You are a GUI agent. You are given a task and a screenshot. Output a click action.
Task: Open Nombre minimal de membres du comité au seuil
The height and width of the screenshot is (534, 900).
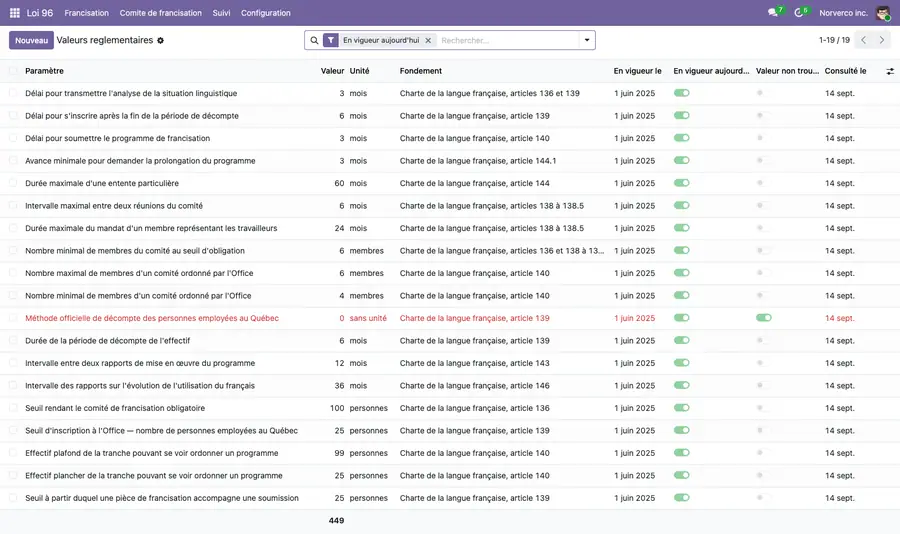[x=135, y=251]
